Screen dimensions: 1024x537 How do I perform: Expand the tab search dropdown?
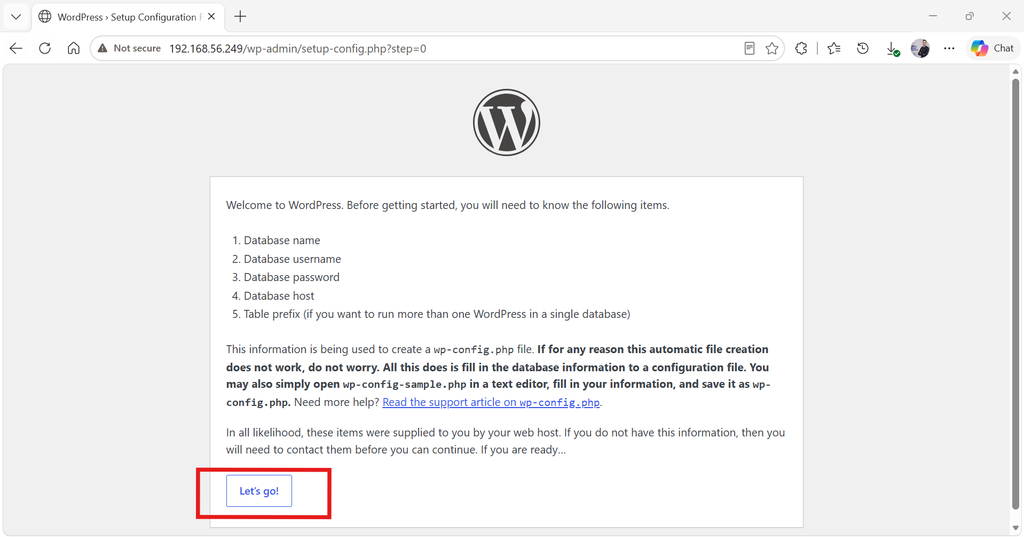[x=16, y=17]
